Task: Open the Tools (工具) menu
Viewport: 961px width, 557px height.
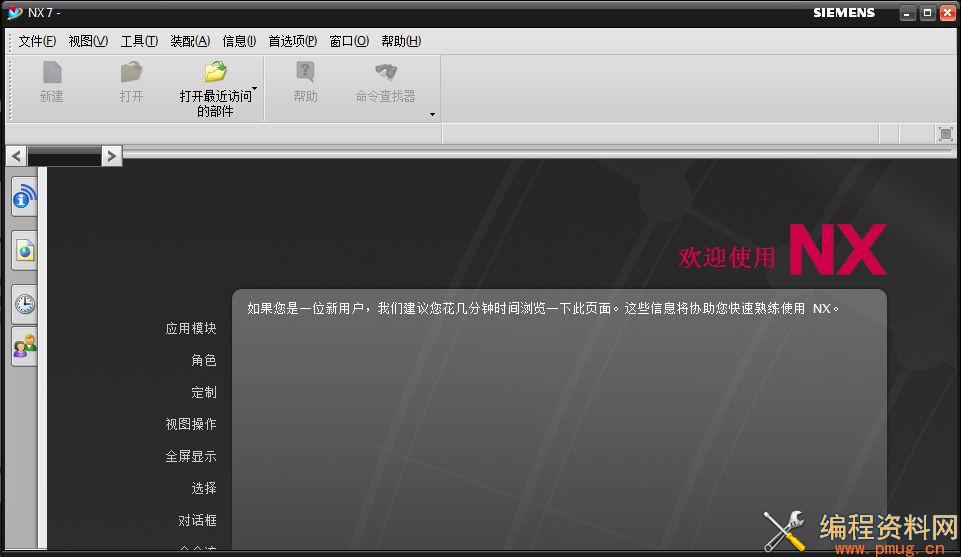Action: 139,41
